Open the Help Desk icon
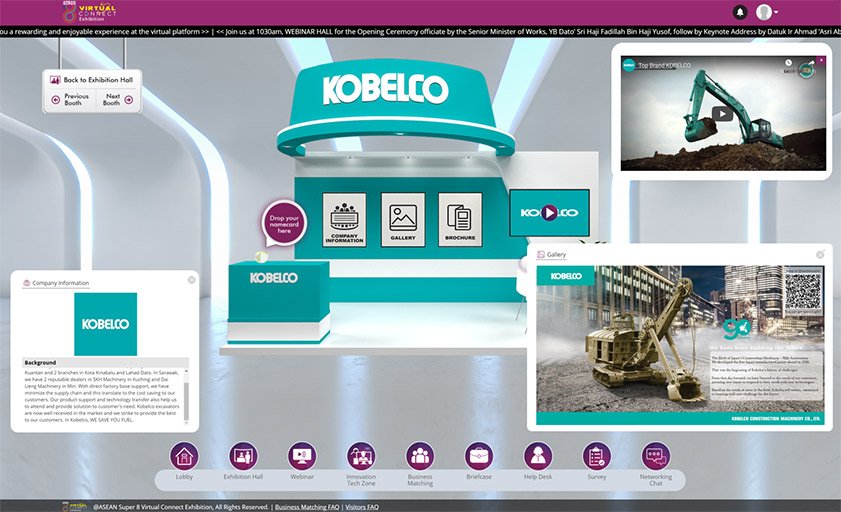Image resolution: width=841 pixels, height=512 pixels. click(x=538, y=456)
